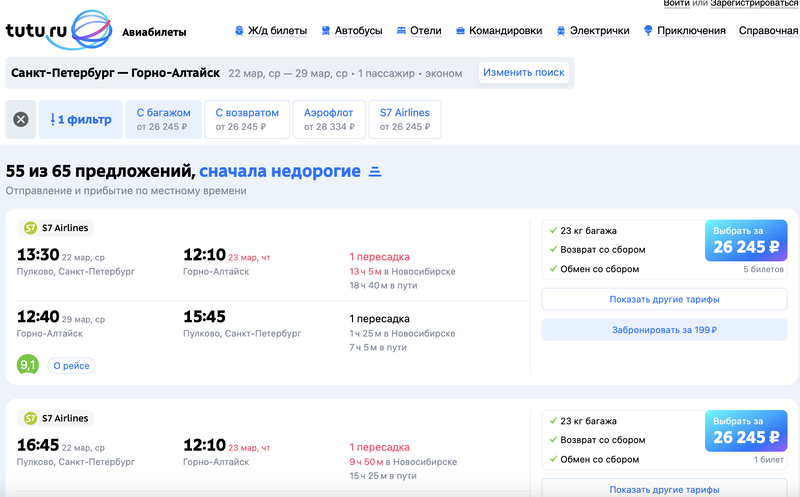The image size is (800, 497).
Task: Click the commuter train icon beside Электрички
Action: 561,31
